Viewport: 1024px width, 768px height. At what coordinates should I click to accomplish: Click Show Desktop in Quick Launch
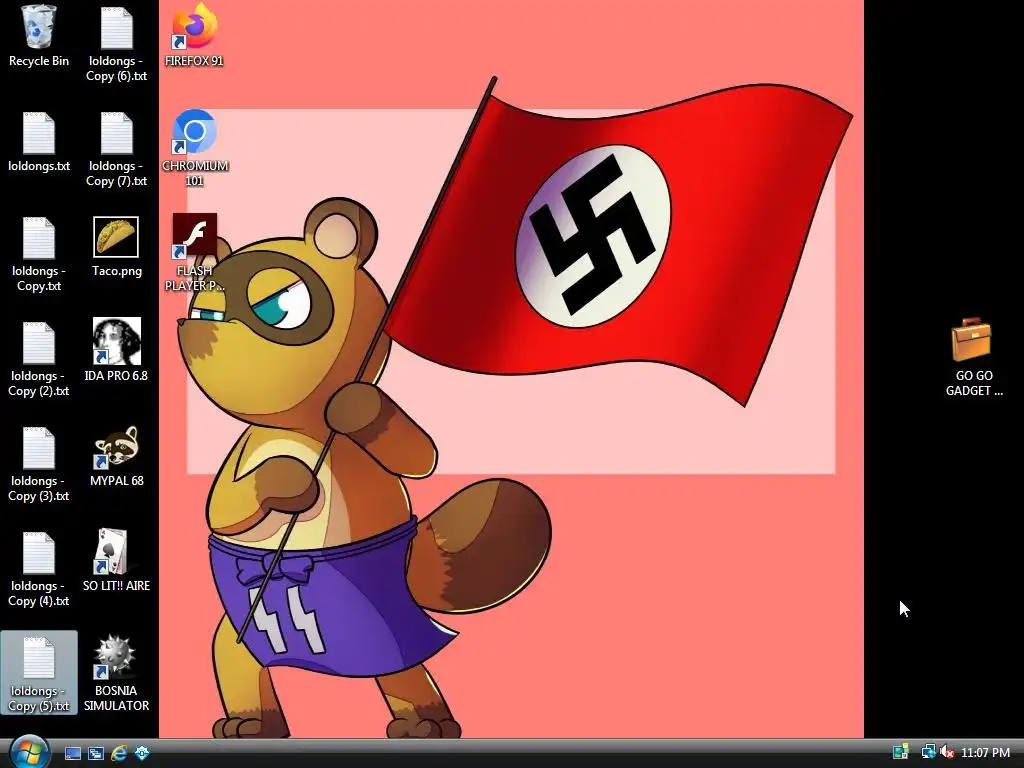[72, 753]
